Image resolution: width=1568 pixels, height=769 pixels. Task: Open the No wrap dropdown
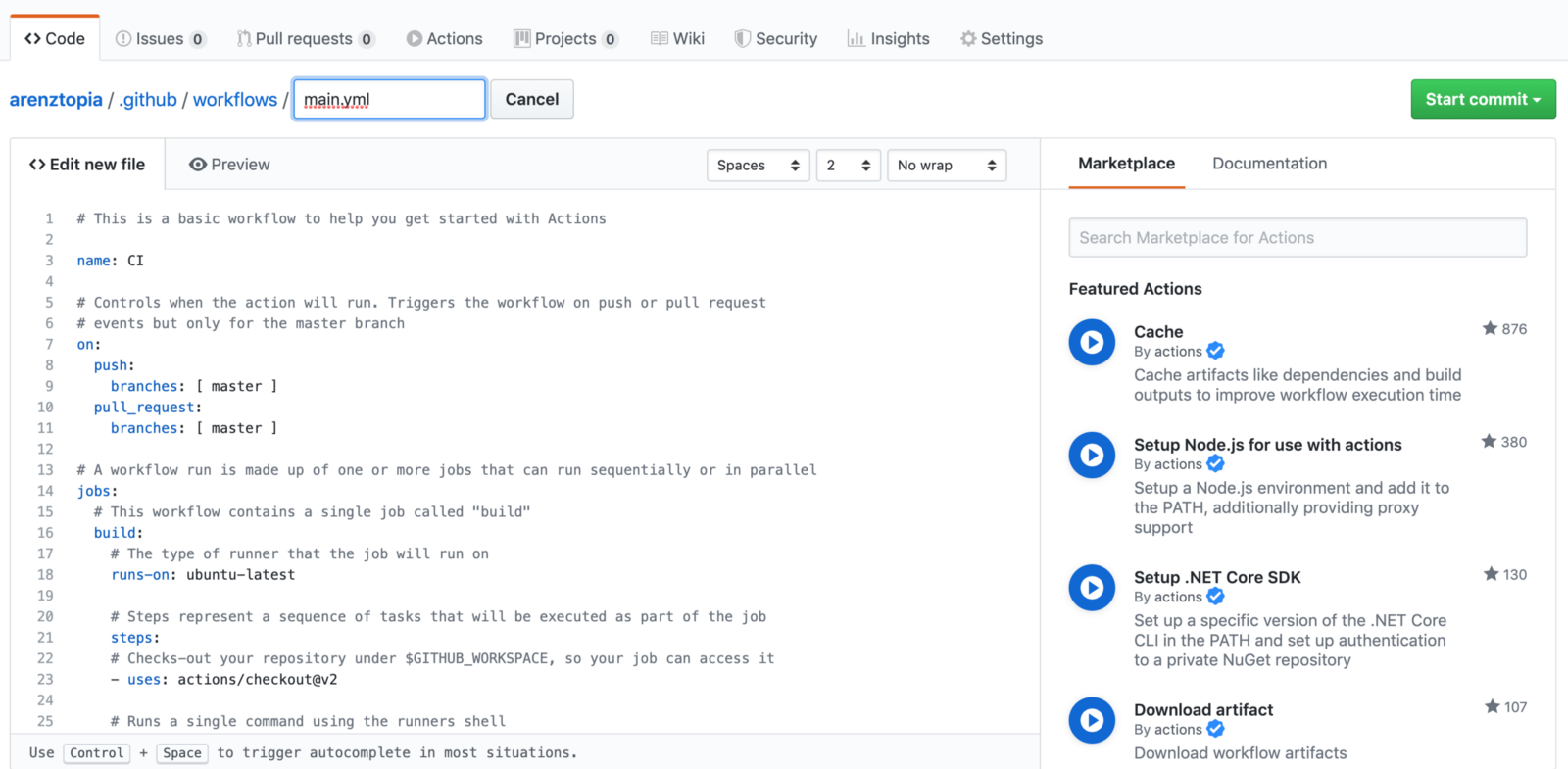click(x=947, y=166)
